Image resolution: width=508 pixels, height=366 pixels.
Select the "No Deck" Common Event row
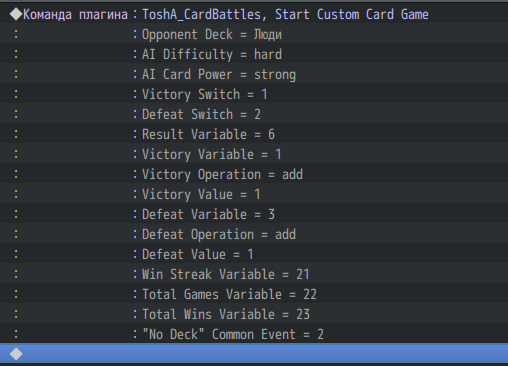pyautogui.click(x=254, y=334)
